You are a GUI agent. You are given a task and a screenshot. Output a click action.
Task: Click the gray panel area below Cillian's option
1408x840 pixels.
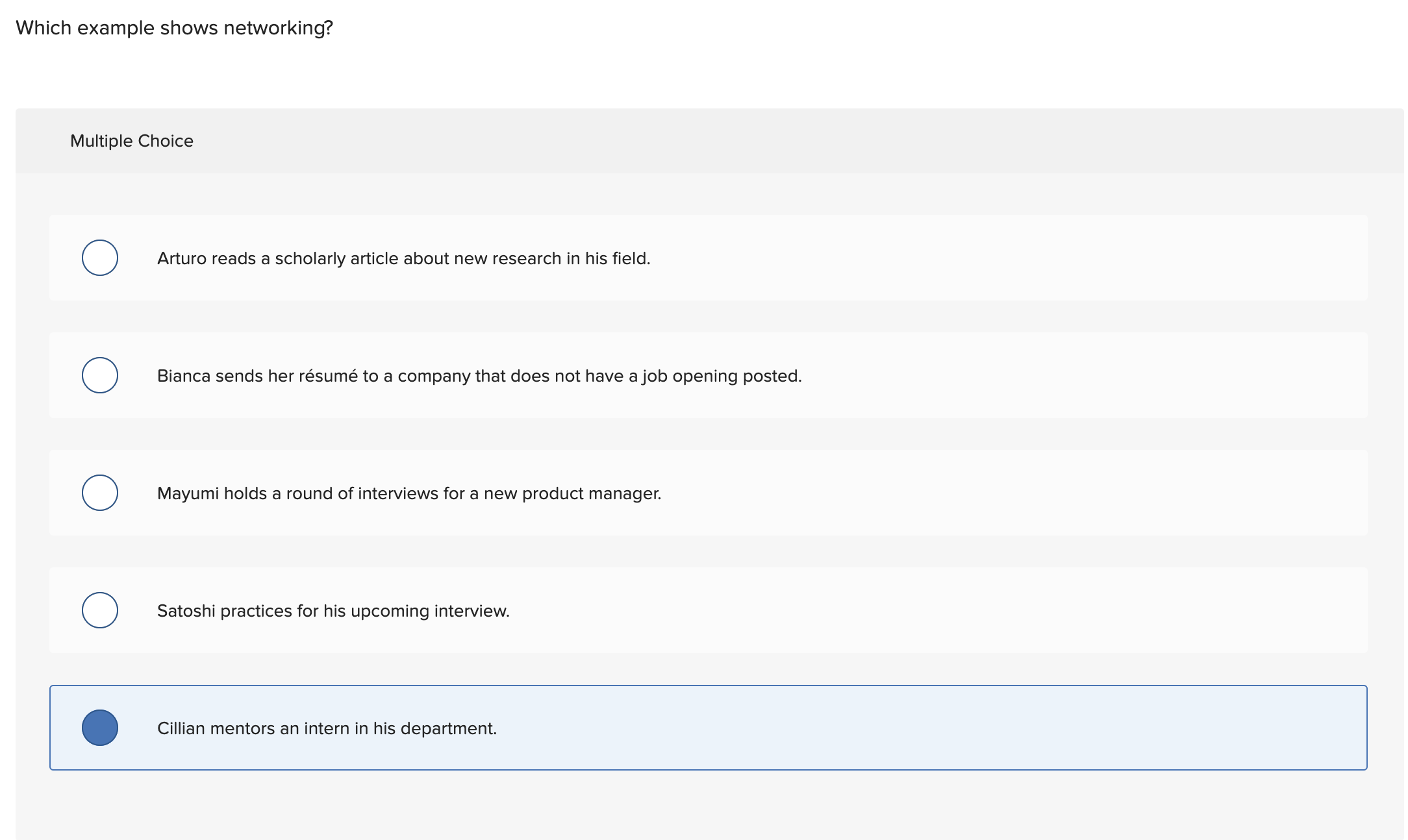click(x=708, y=806)
